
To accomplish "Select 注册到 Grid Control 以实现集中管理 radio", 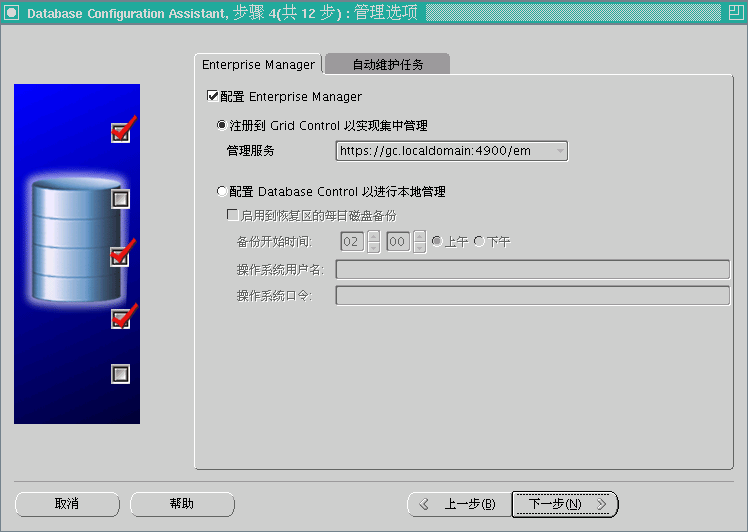I will pos(221,125).
